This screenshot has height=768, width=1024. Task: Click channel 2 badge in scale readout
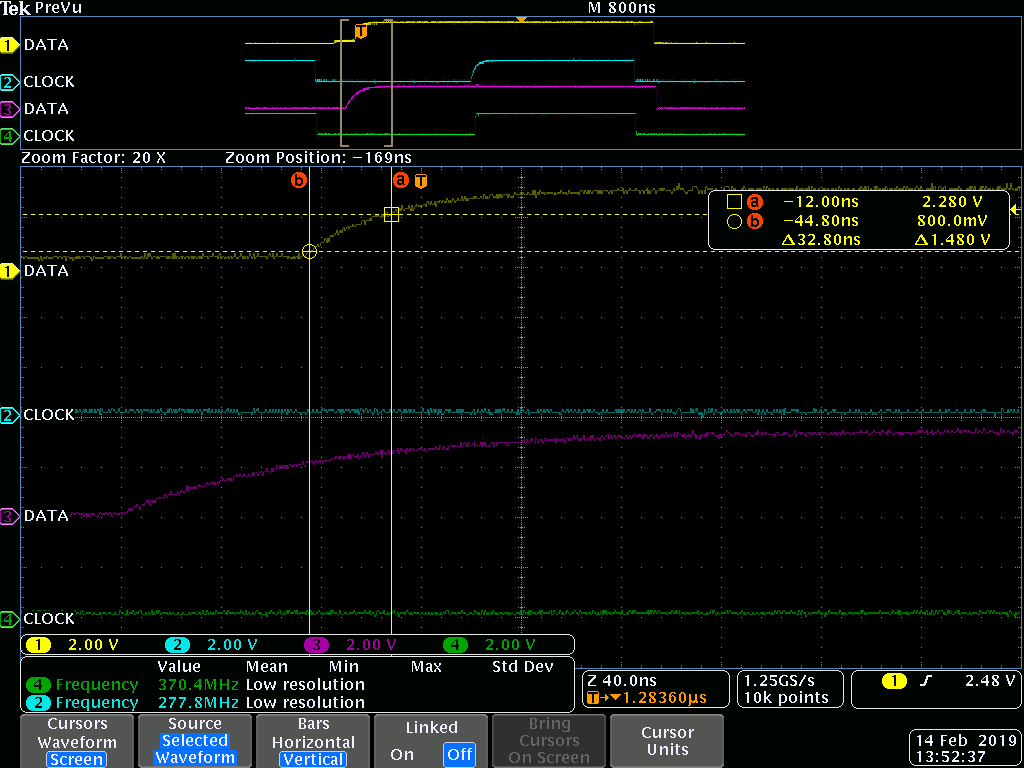(x=177, y=645)
